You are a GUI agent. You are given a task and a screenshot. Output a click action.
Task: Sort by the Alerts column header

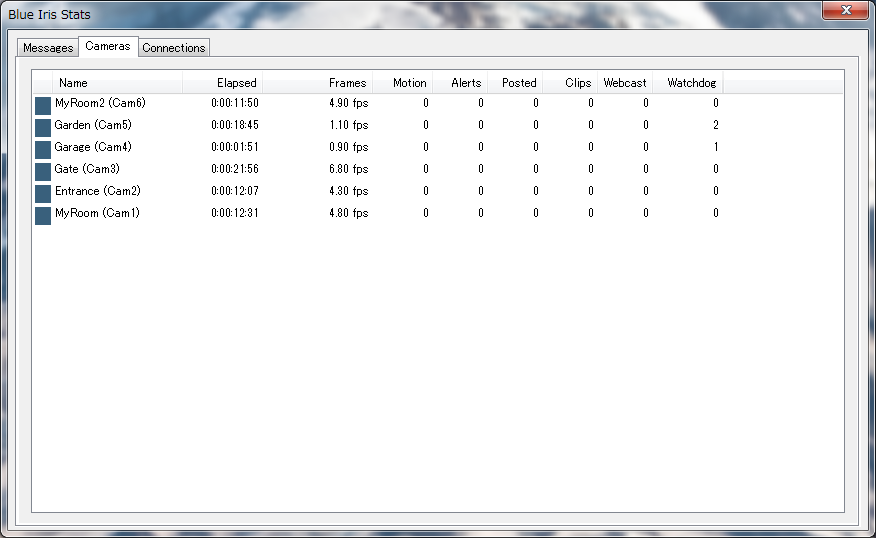[x=460, y=83]
